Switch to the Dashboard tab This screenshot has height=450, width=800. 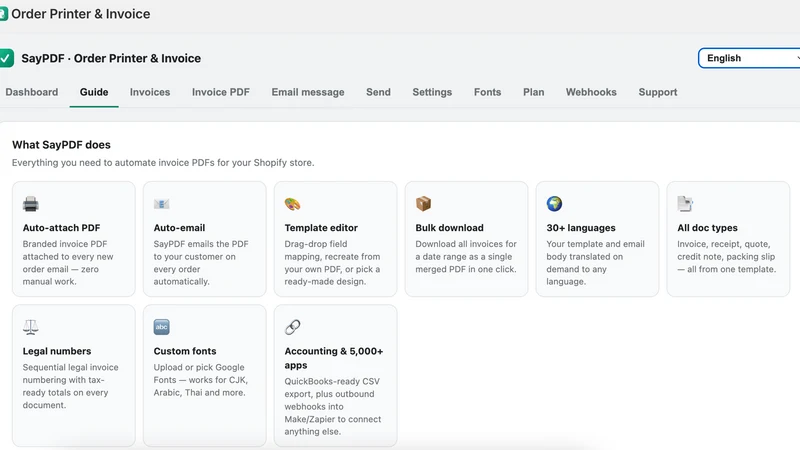(32, 92)
